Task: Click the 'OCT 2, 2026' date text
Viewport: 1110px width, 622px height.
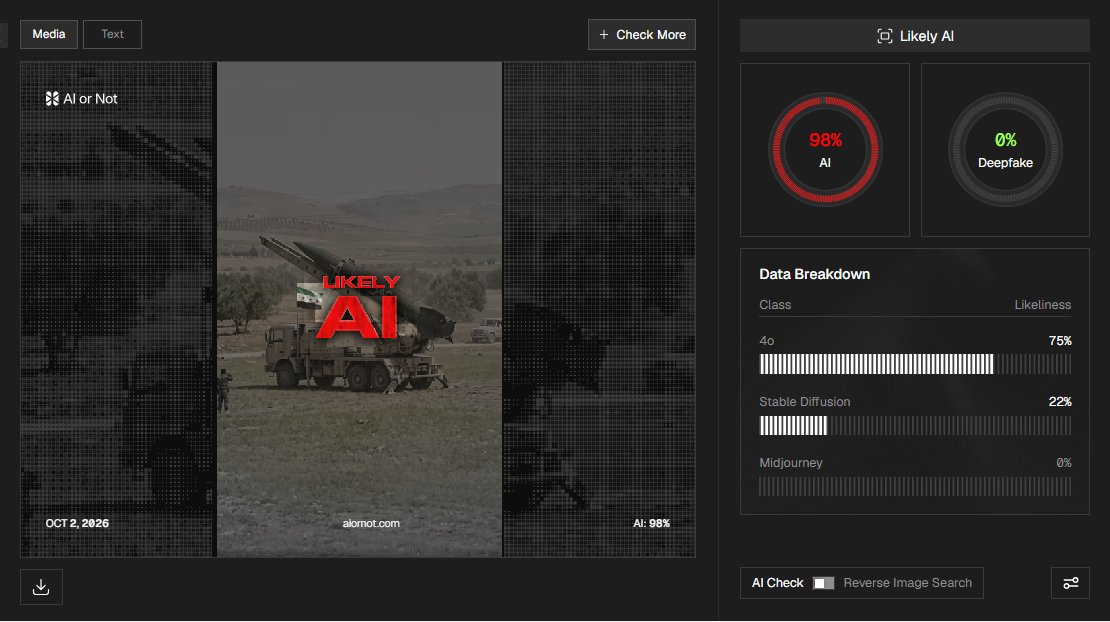Action: [x=77, y=524]
